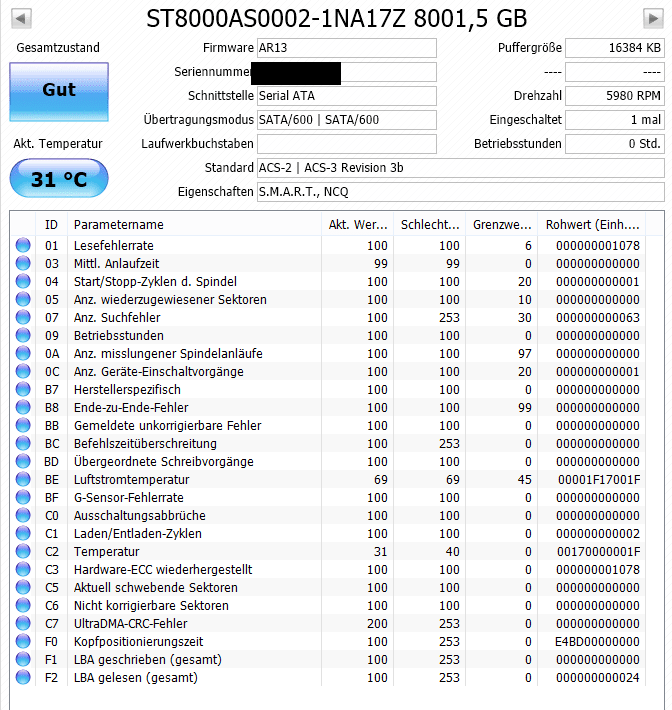Select the Herstellerspezifisch parameter name
This screenshot has height=710, width=672.
pos(127,389)
